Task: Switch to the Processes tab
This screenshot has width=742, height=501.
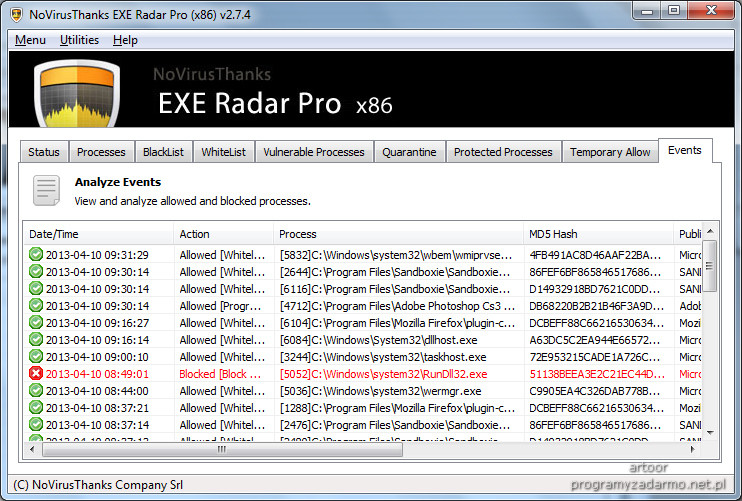Action: 101,152
